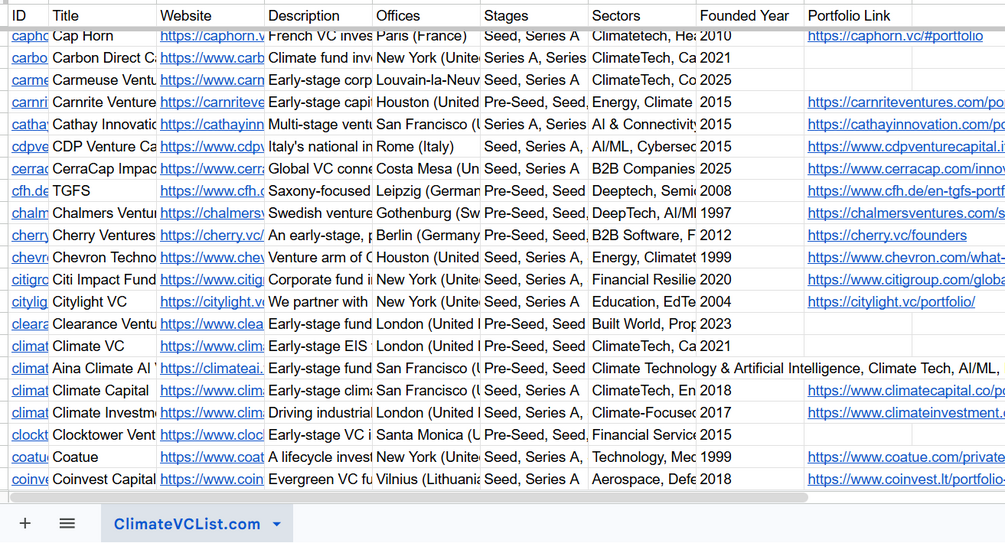Select the Vilnius (Lithuania) office cell

tap(426, 479)
